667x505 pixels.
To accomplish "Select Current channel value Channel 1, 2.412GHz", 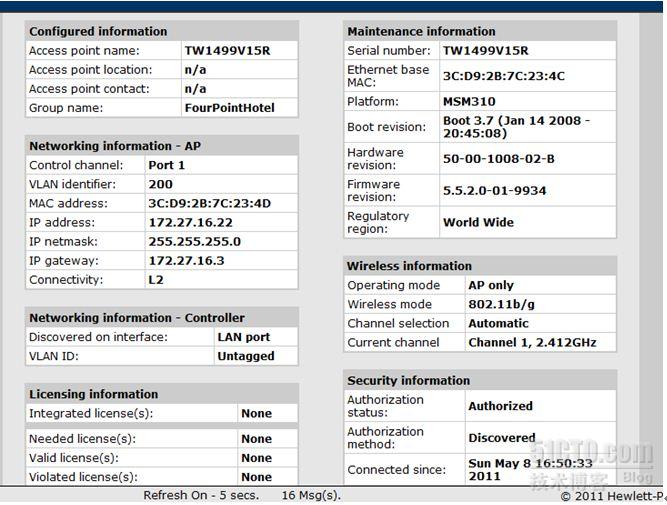I will tap(532, 343).
